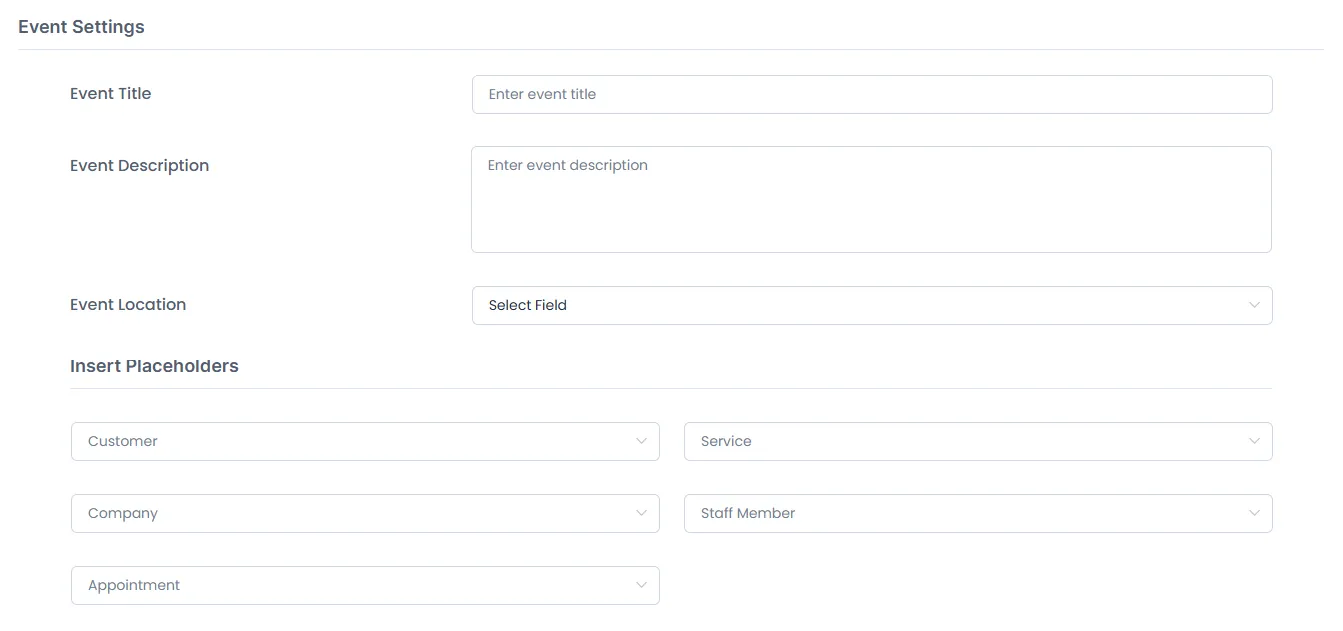The height and width of the screenshot is (631, 1343).
Task: Click the Appointment dropdown chevron arrow
Action: pos(641,585)
